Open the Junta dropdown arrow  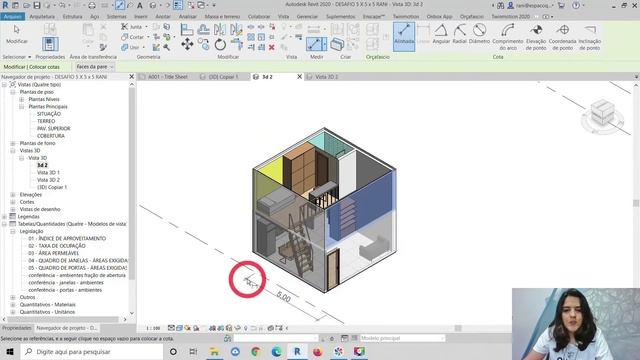click(147, 27)
